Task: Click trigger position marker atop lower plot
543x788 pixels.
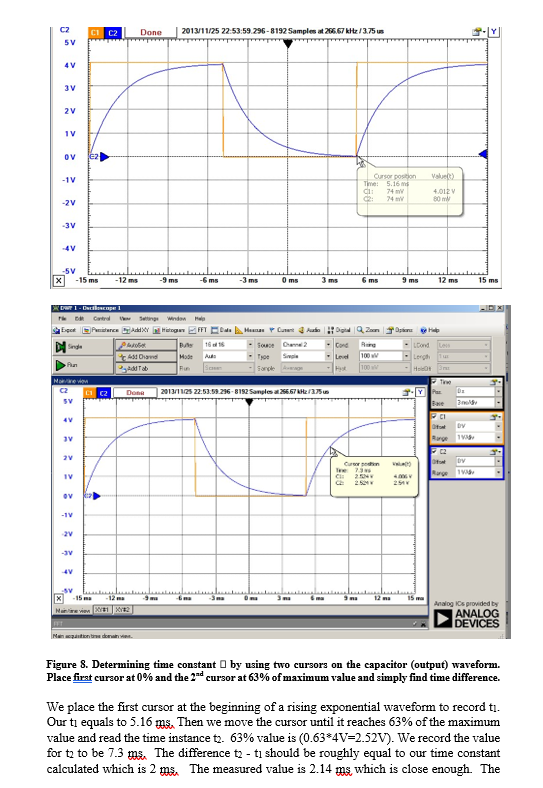Action: click(249, 403)
